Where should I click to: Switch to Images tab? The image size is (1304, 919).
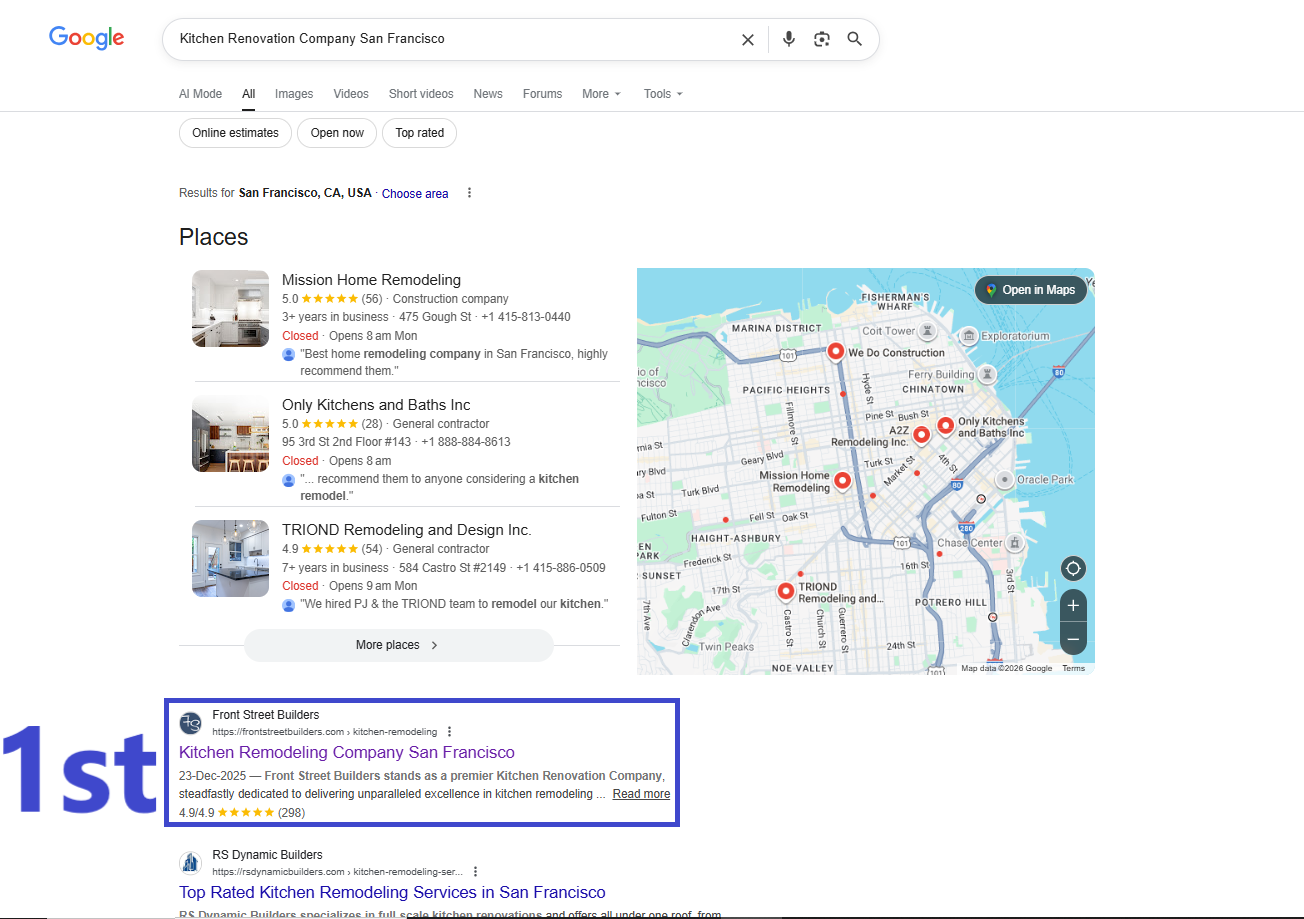(294, 94)
